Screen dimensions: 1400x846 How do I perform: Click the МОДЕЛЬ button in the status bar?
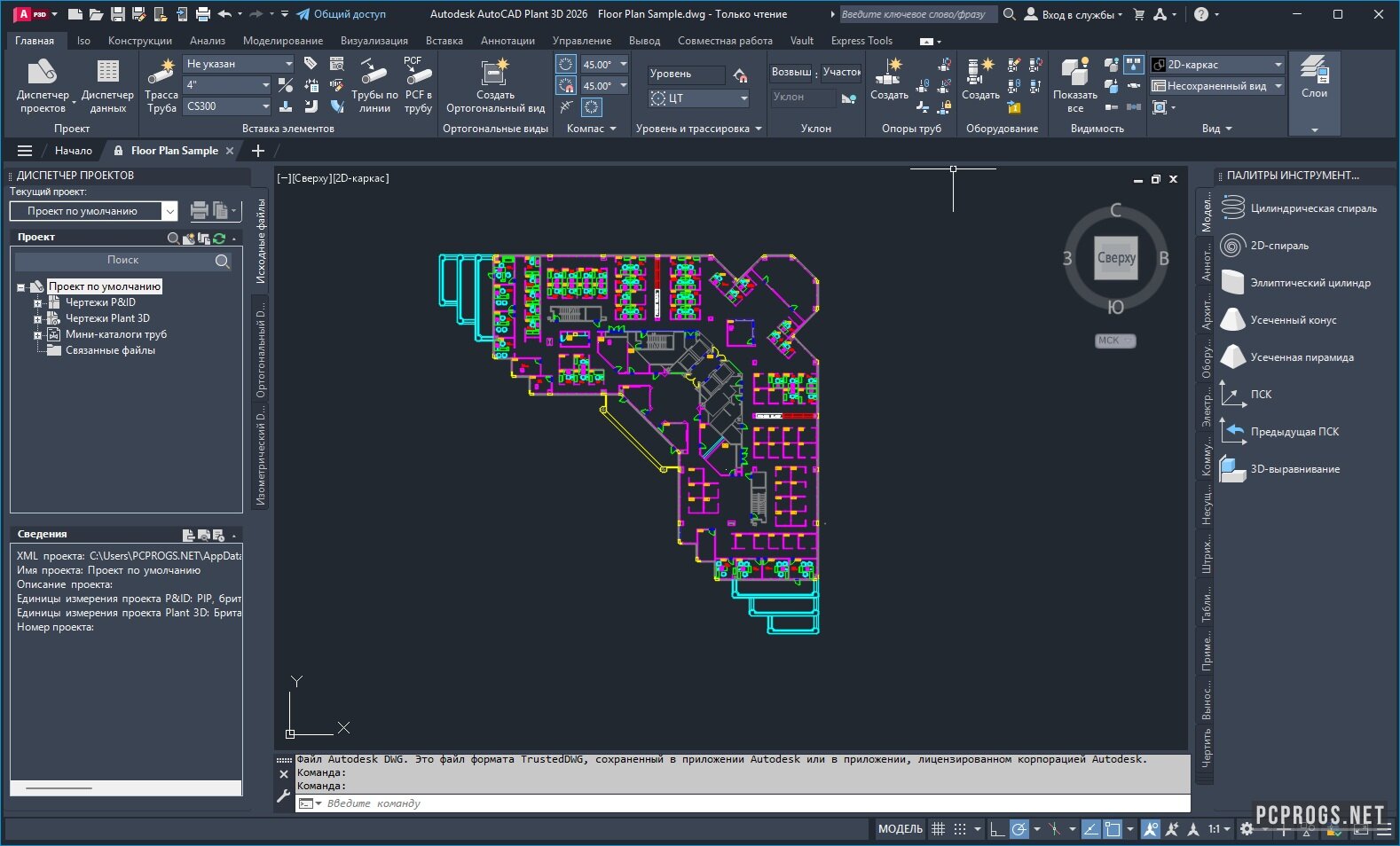click(x=900, y=829)
